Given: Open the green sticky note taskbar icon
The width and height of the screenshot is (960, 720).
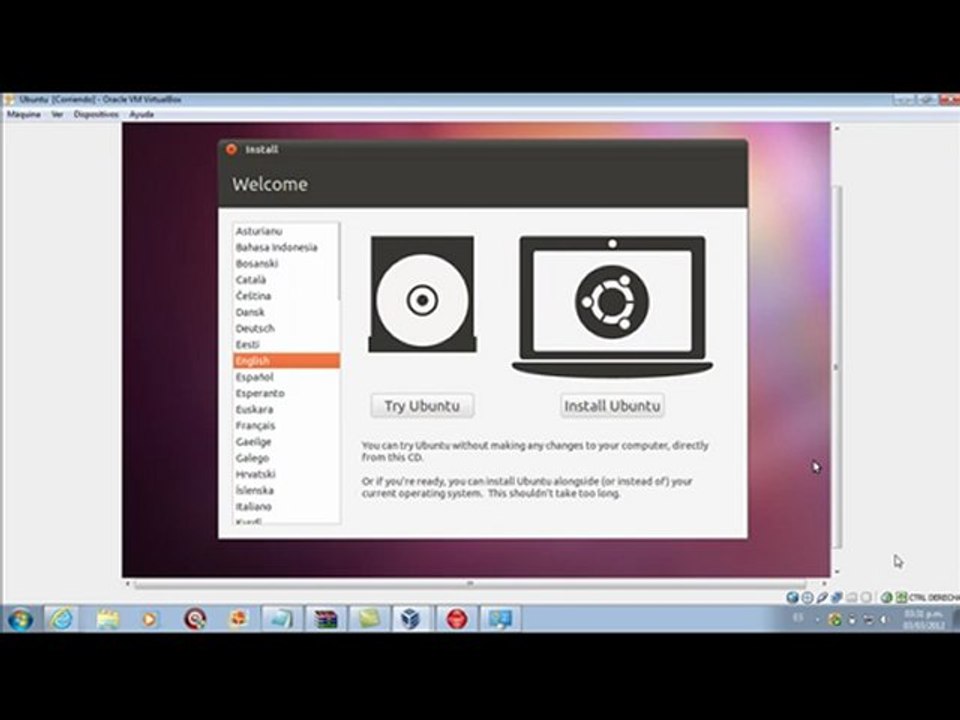Looking at the screenshot, I should point(369,620).
